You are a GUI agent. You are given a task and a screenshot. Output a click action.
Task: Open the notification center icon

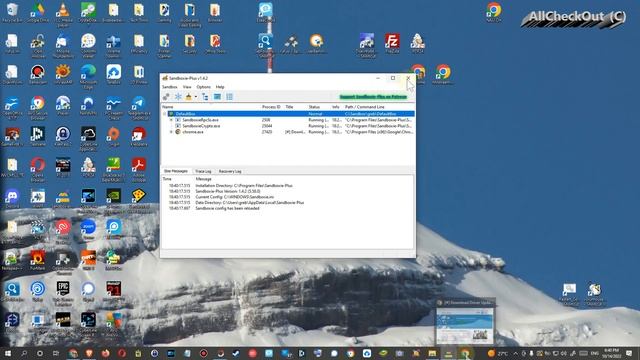coord(629,353)
